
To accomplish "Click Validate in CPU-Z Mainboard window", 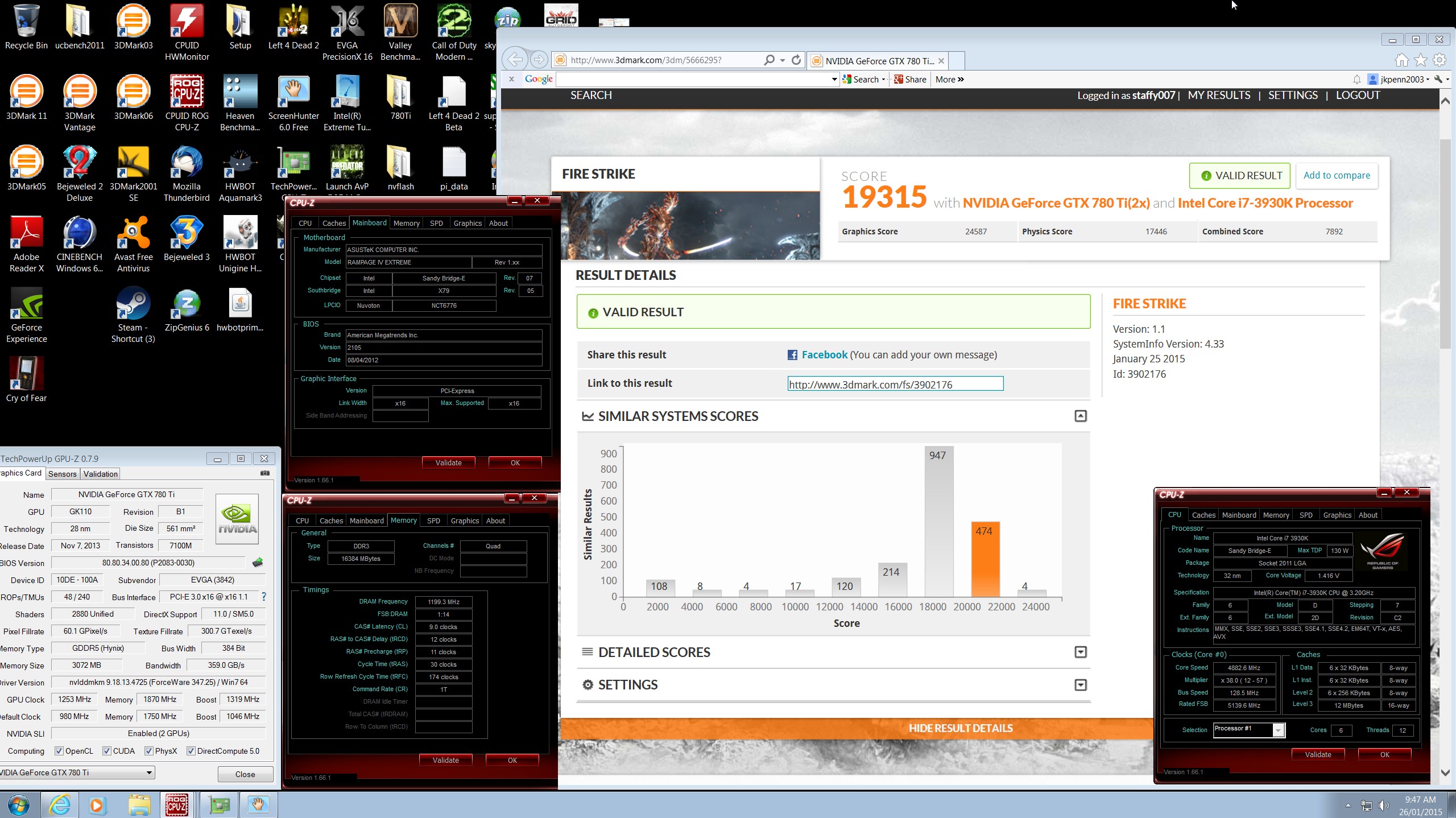I will (448, 462).
